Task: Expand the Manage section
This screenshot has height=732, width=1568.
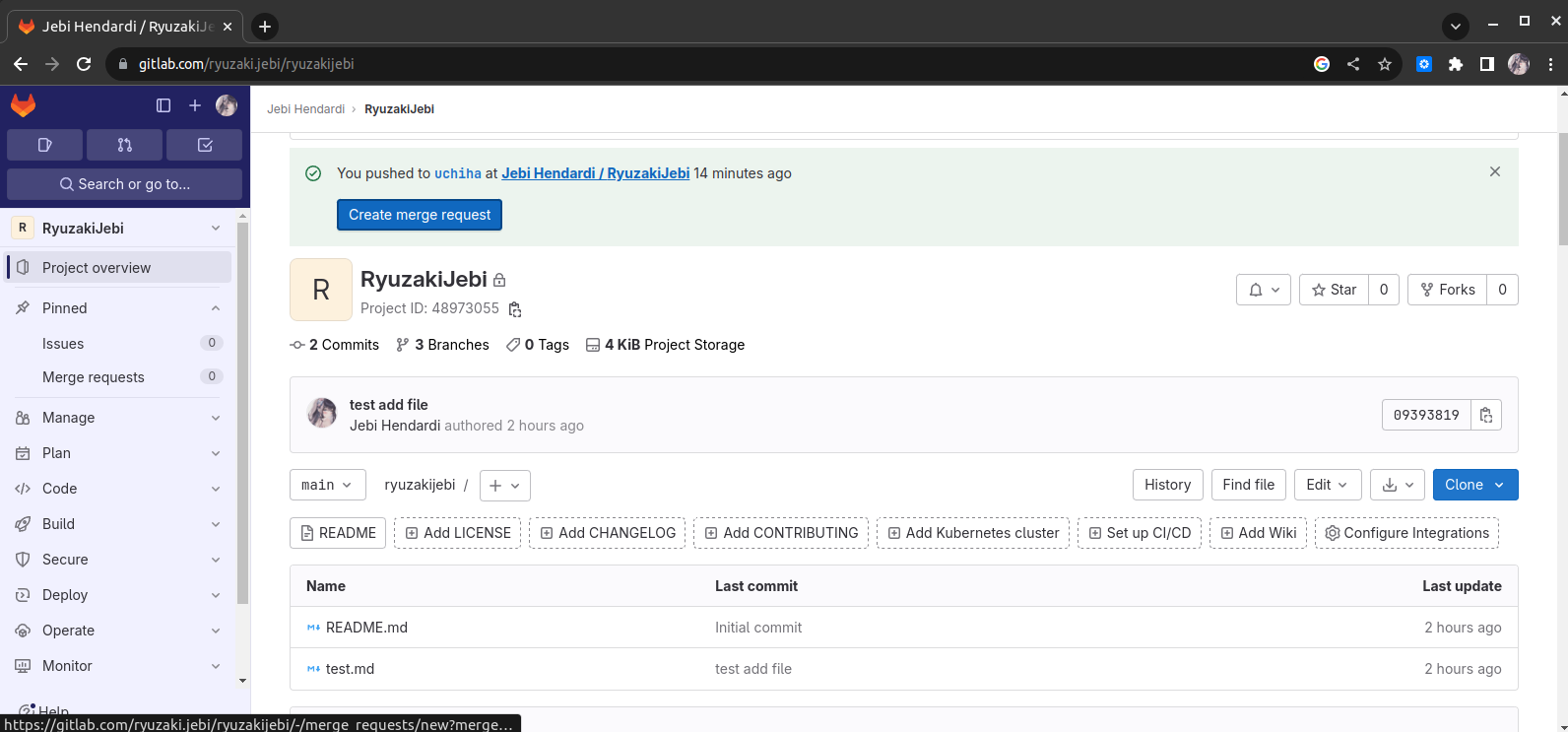Action: 118,418
